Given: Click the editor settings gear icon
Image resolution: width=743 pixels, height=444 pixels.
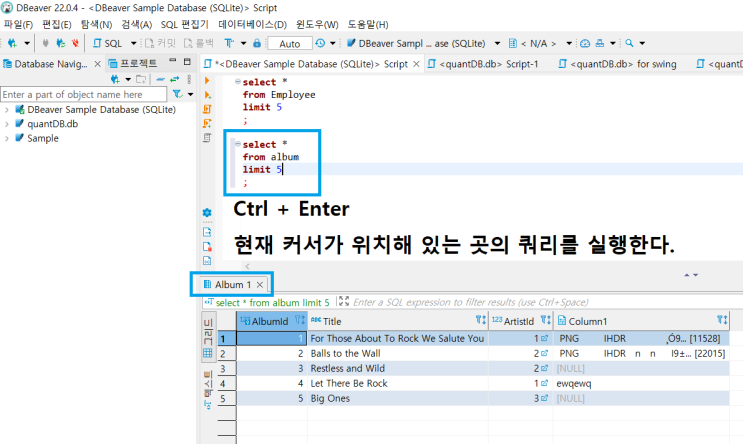Looking at the screenshot, I should click(207, 213).
